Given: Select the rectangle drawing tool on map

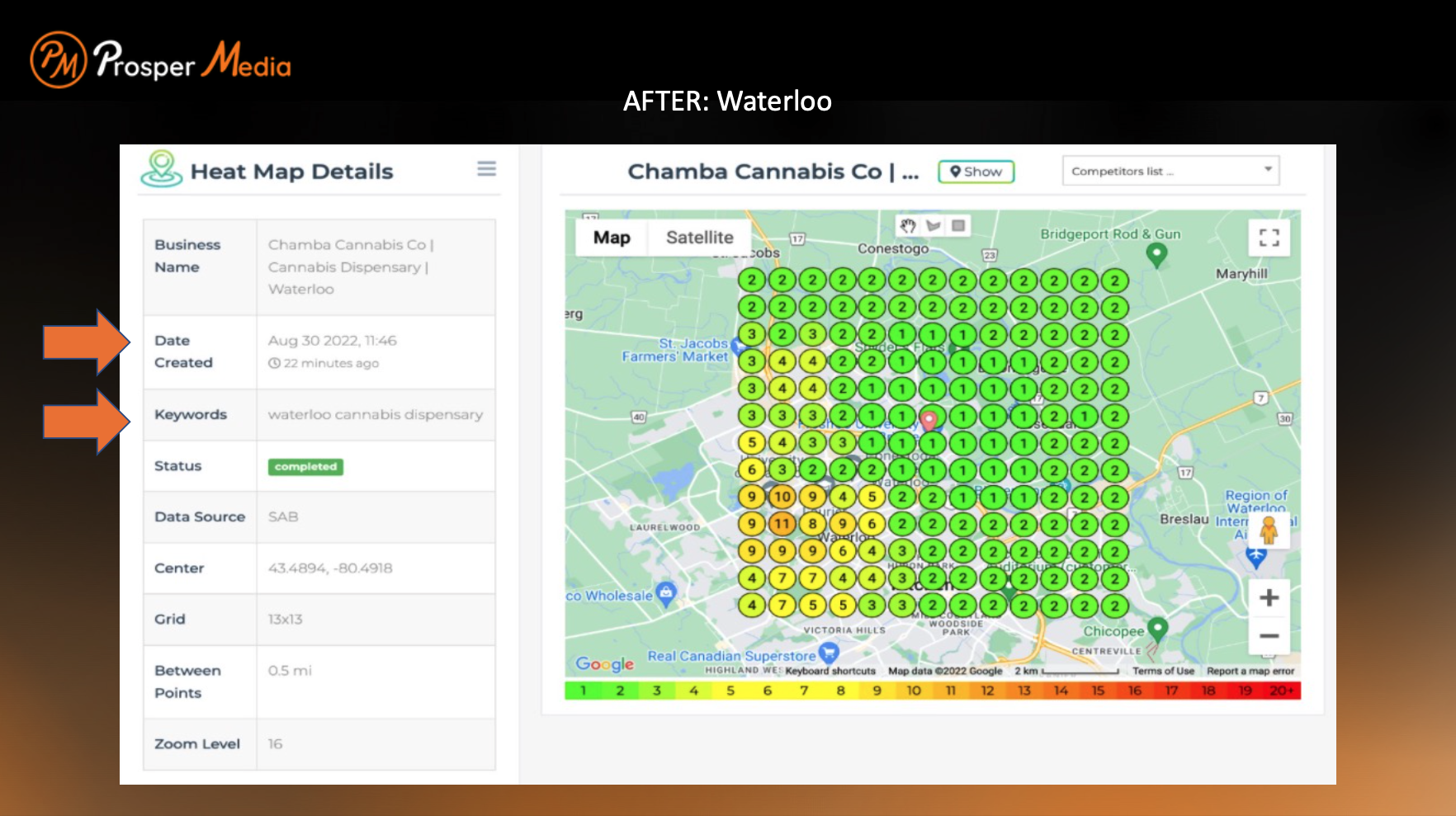Looking at the screenshot, I should 958,226.
